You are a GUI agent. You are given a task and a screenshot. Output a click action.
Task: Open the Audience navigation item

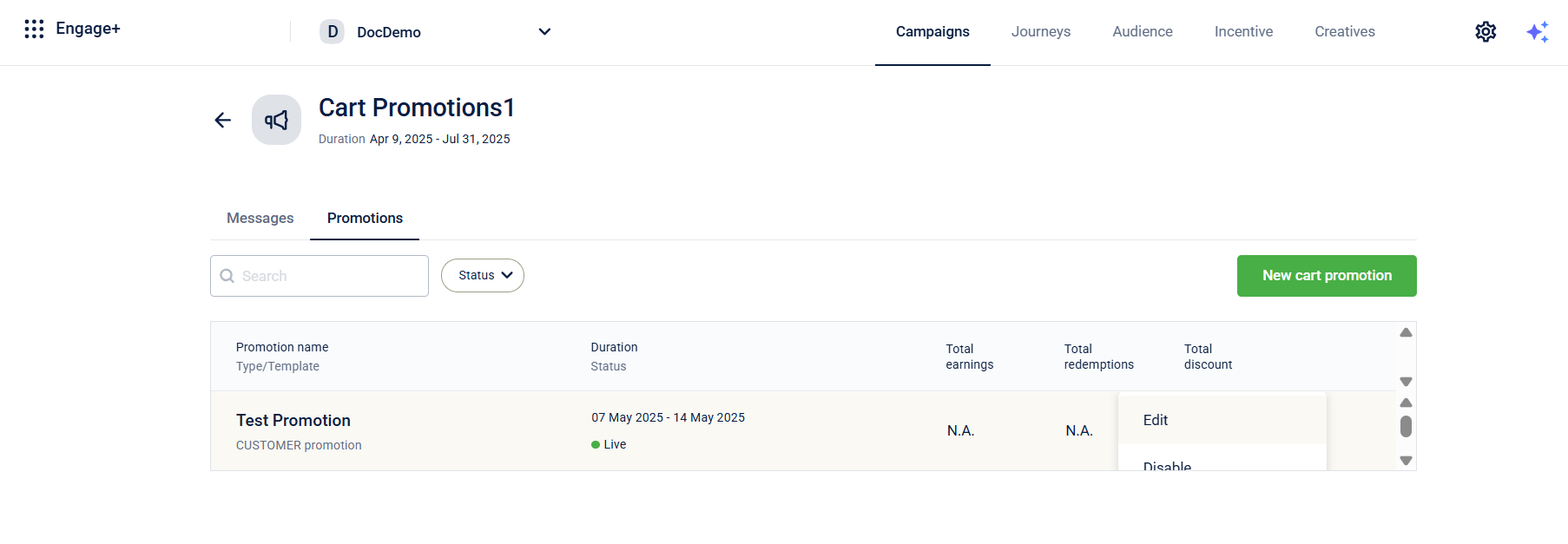[x=1142, y=31]
